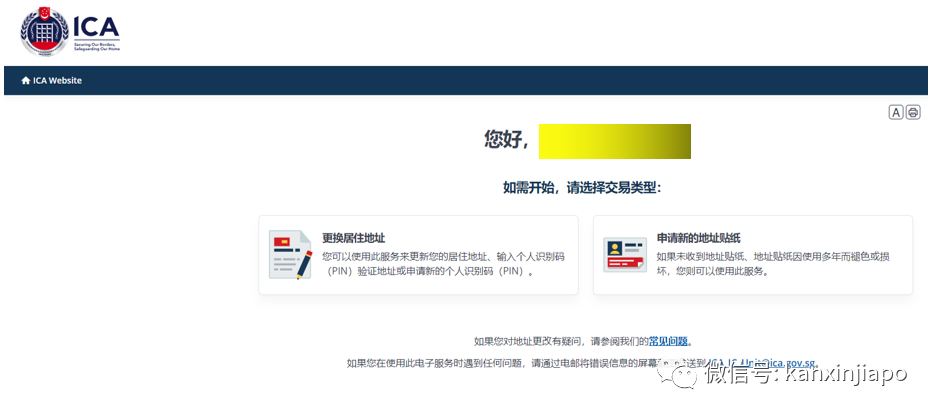Viewport: 938px width, 416px height.
Task: Click the 如需开始，请选择交易类型 heading
Action: (582, 188)
